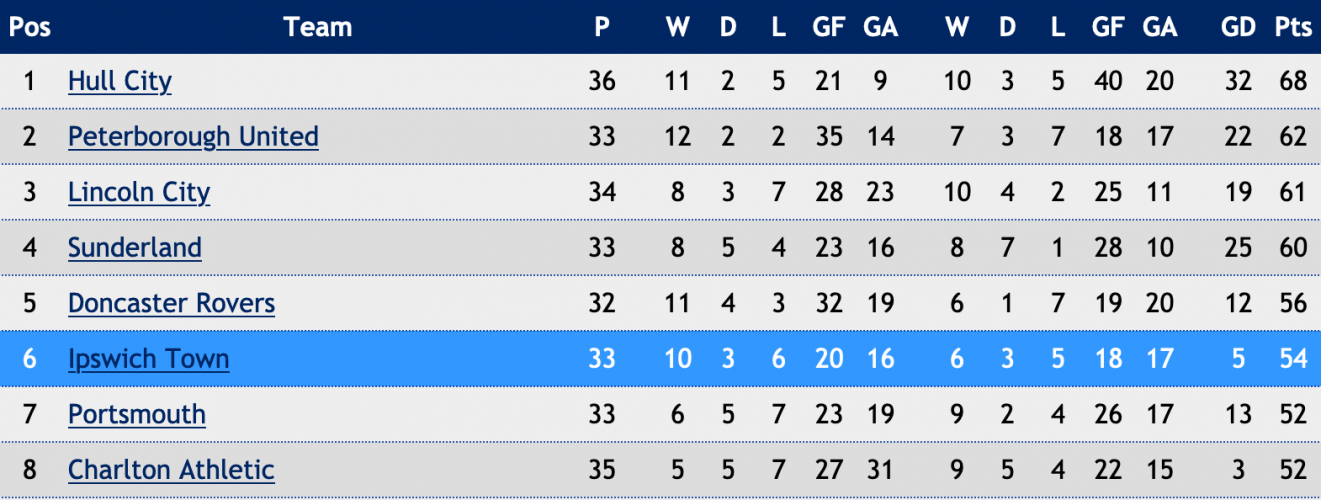The height and width of the screenshot is (500, 1321).
Task: Open the Charlton Athletic team link
Action: [x=171, y=470]
